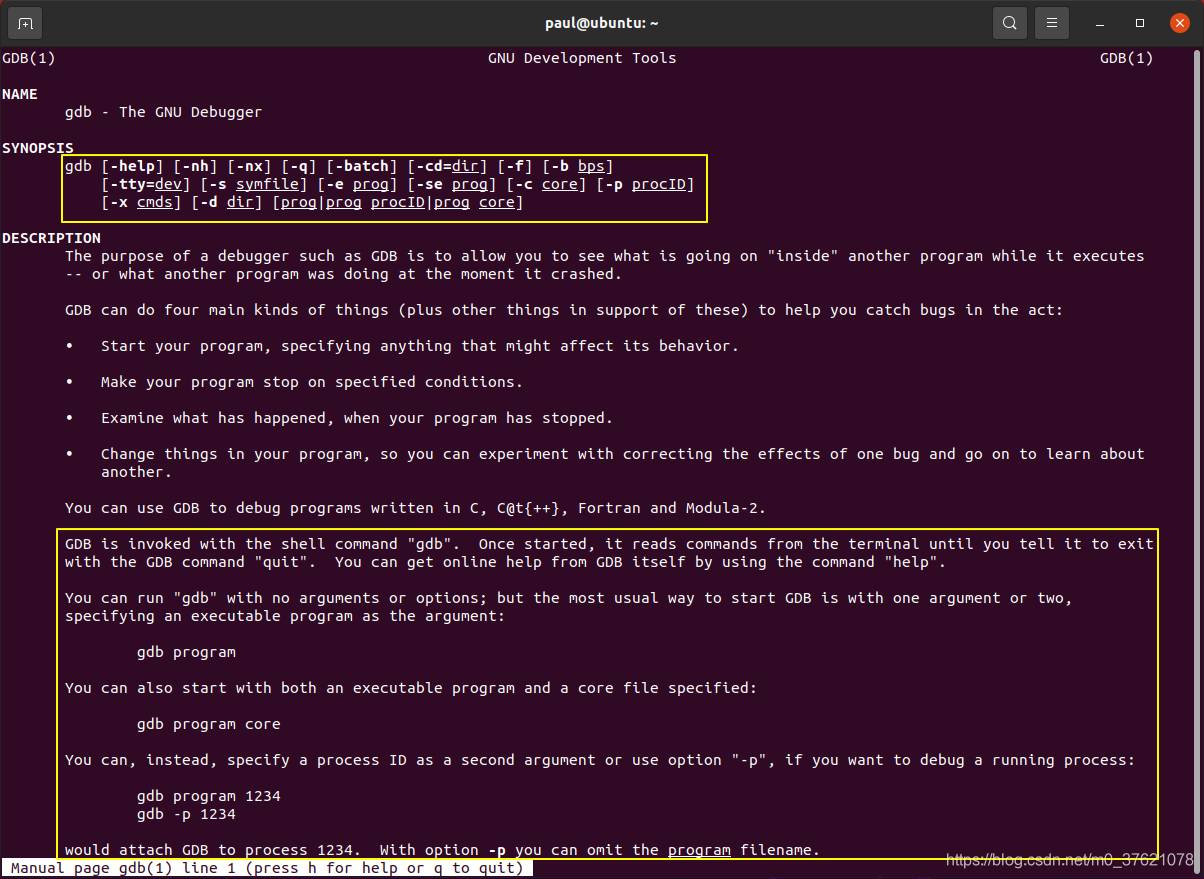Click the [-help] option
This screenshot has width=1204, height=879.
tap(132, 166)
